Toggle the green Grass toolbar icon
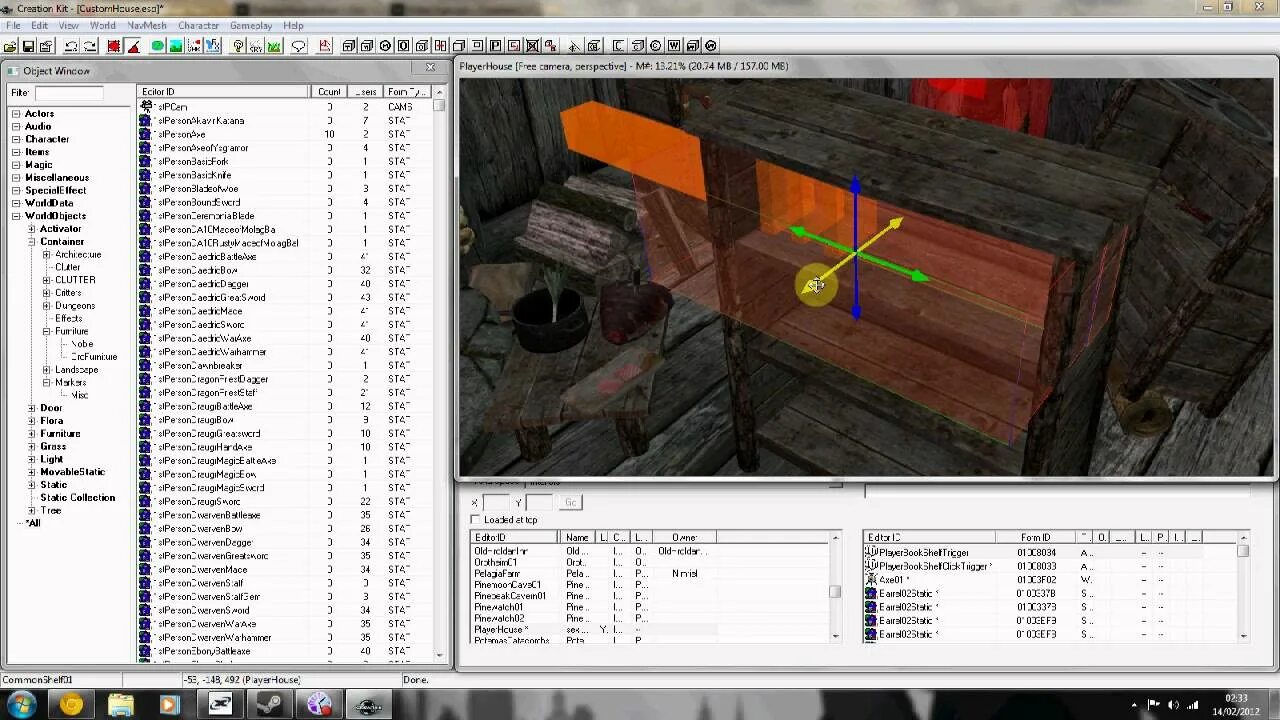 [x=274, y=46]
